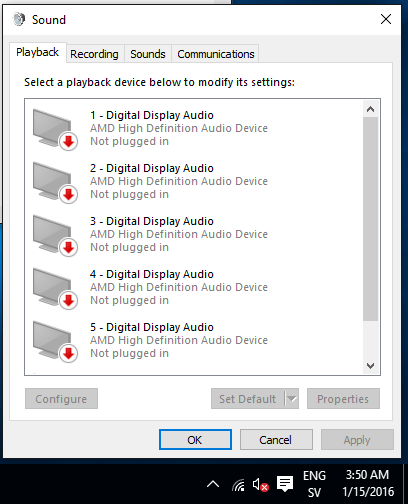
Task: Click the muted speaker icon in system tray
Action: click(x=260, y=484)
